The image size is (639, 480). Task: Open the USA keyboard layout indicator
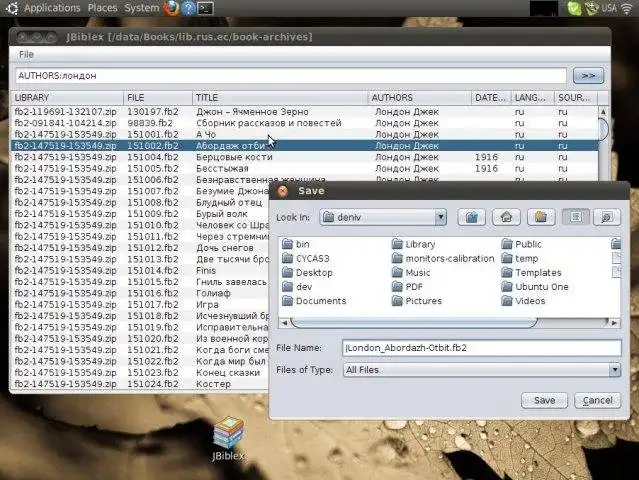pos(607,8)
